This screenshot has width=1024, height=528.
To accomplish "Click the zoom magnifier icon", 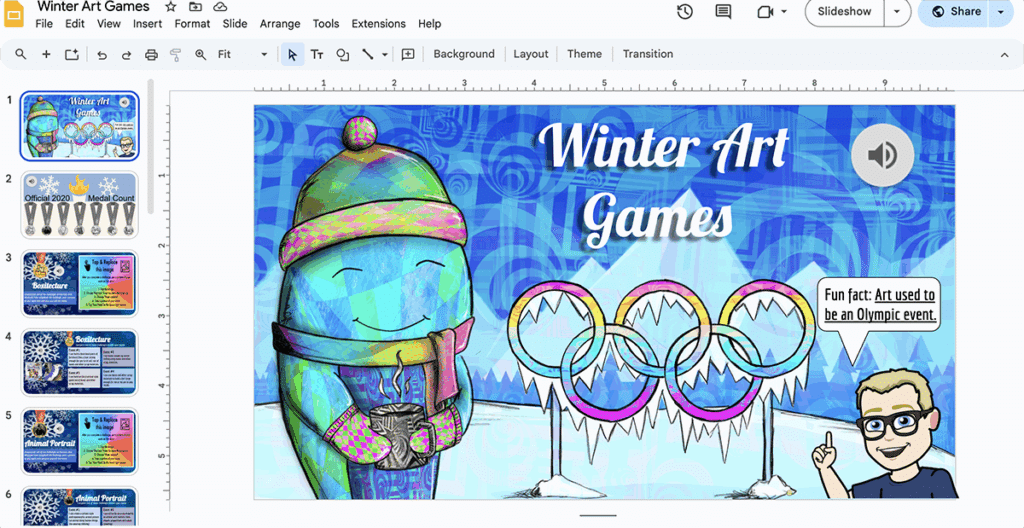I will pyautogui.click(x=200, y=55).
